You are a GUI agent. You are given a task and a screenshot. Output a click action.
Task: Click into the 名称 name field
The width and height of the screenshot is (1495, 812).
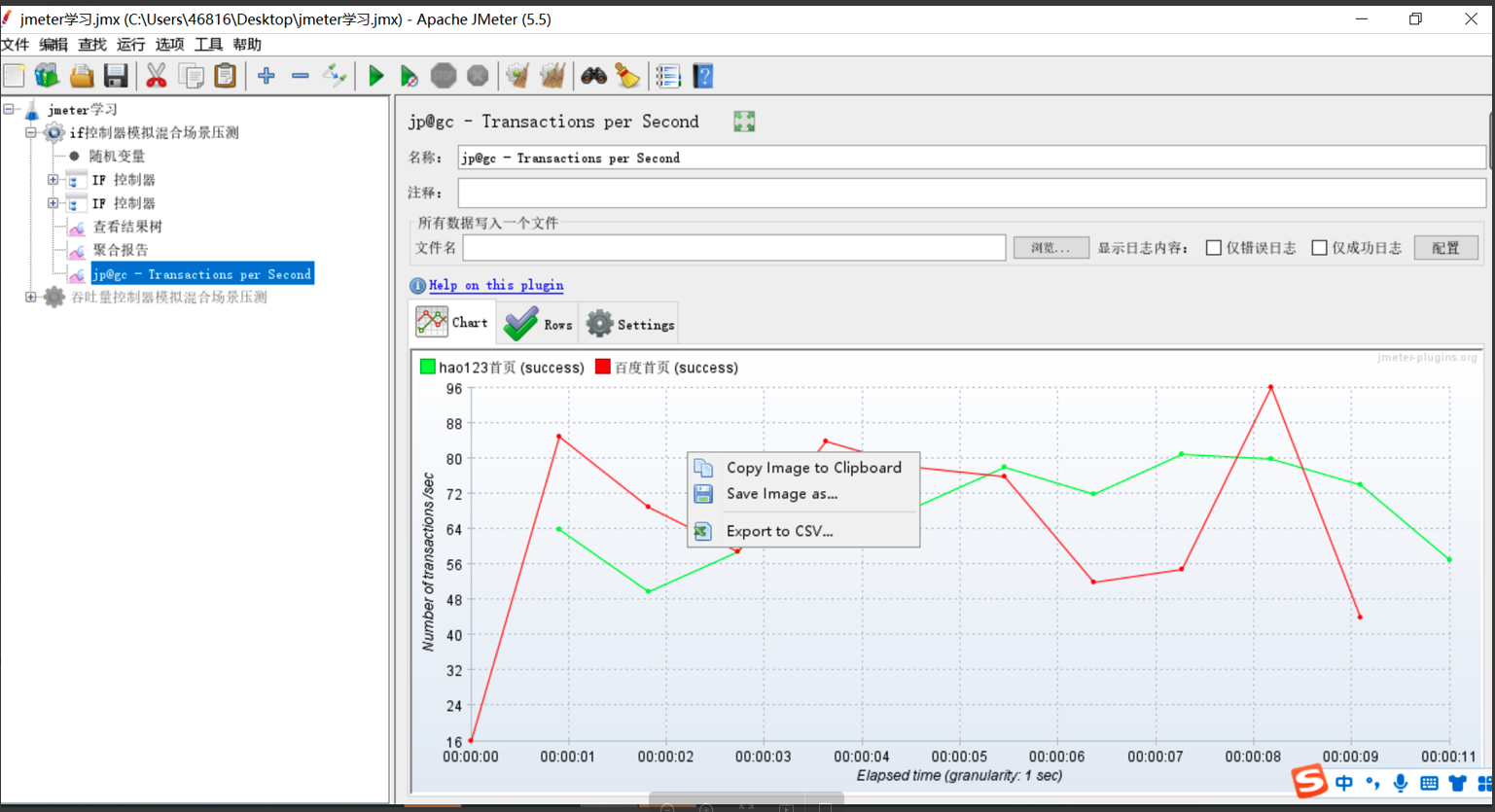(972, 158)
